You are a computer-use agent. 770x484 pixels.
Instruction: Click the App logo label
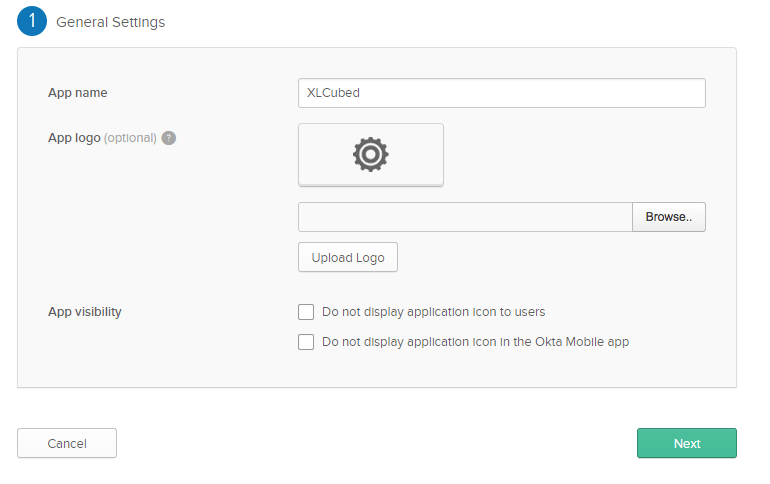pyautogui.click(x=74, y=138)
